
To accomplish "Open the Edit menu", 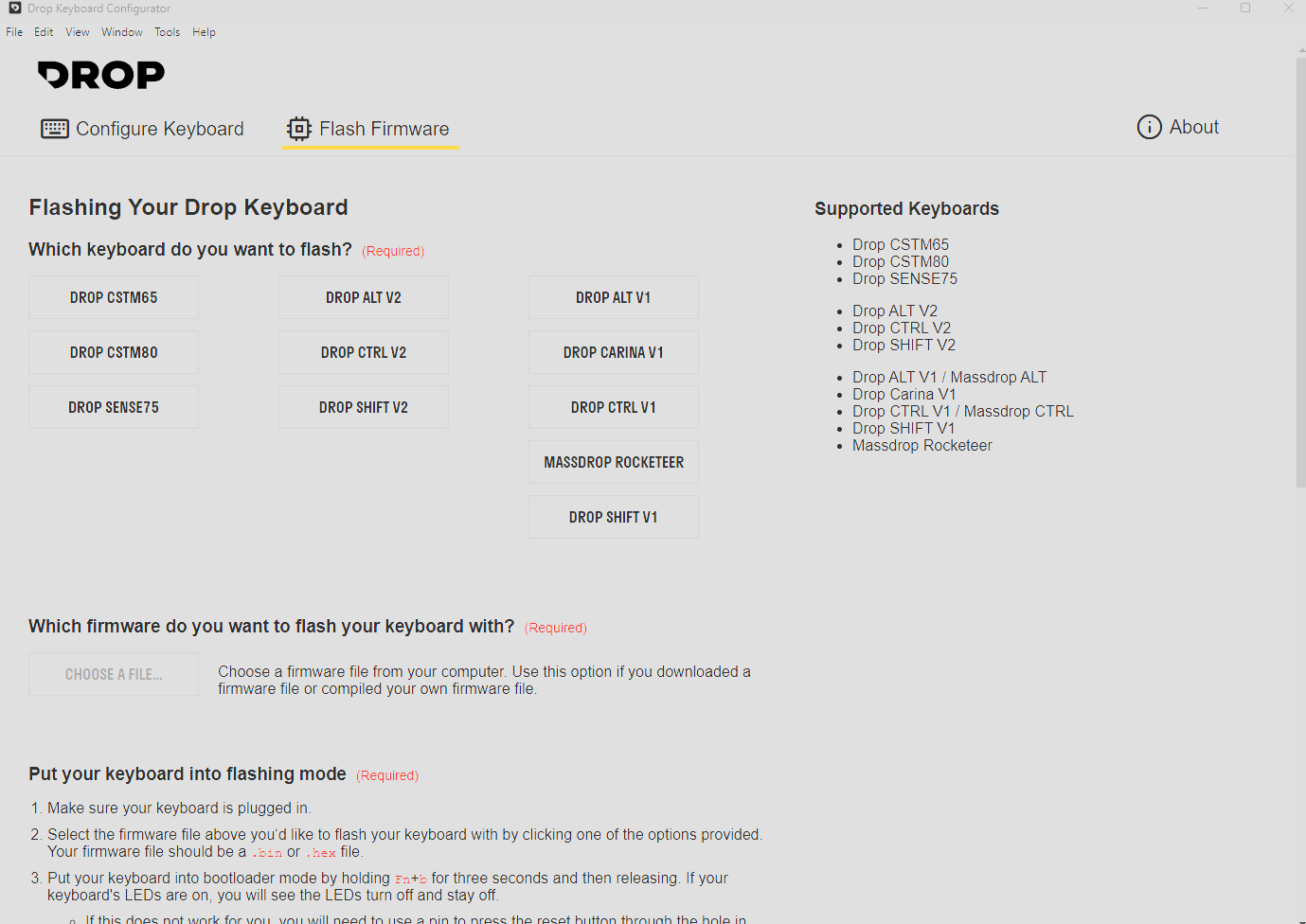I will pyautogui.click(x=44, y=32).
